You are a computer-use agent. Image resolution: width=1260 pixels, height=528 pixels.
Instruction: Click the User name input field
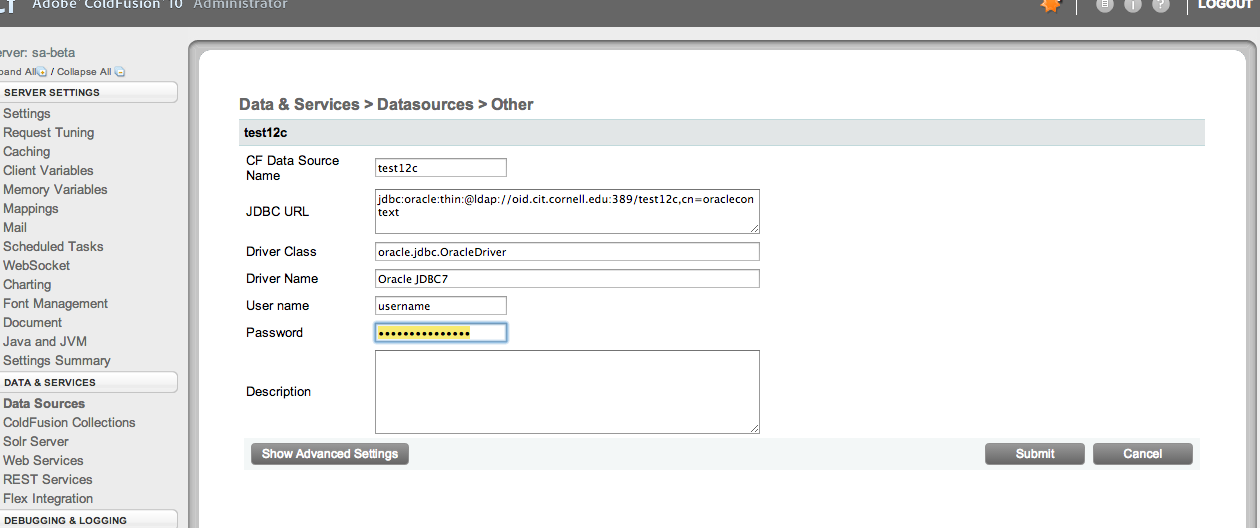tap(441, 306)
